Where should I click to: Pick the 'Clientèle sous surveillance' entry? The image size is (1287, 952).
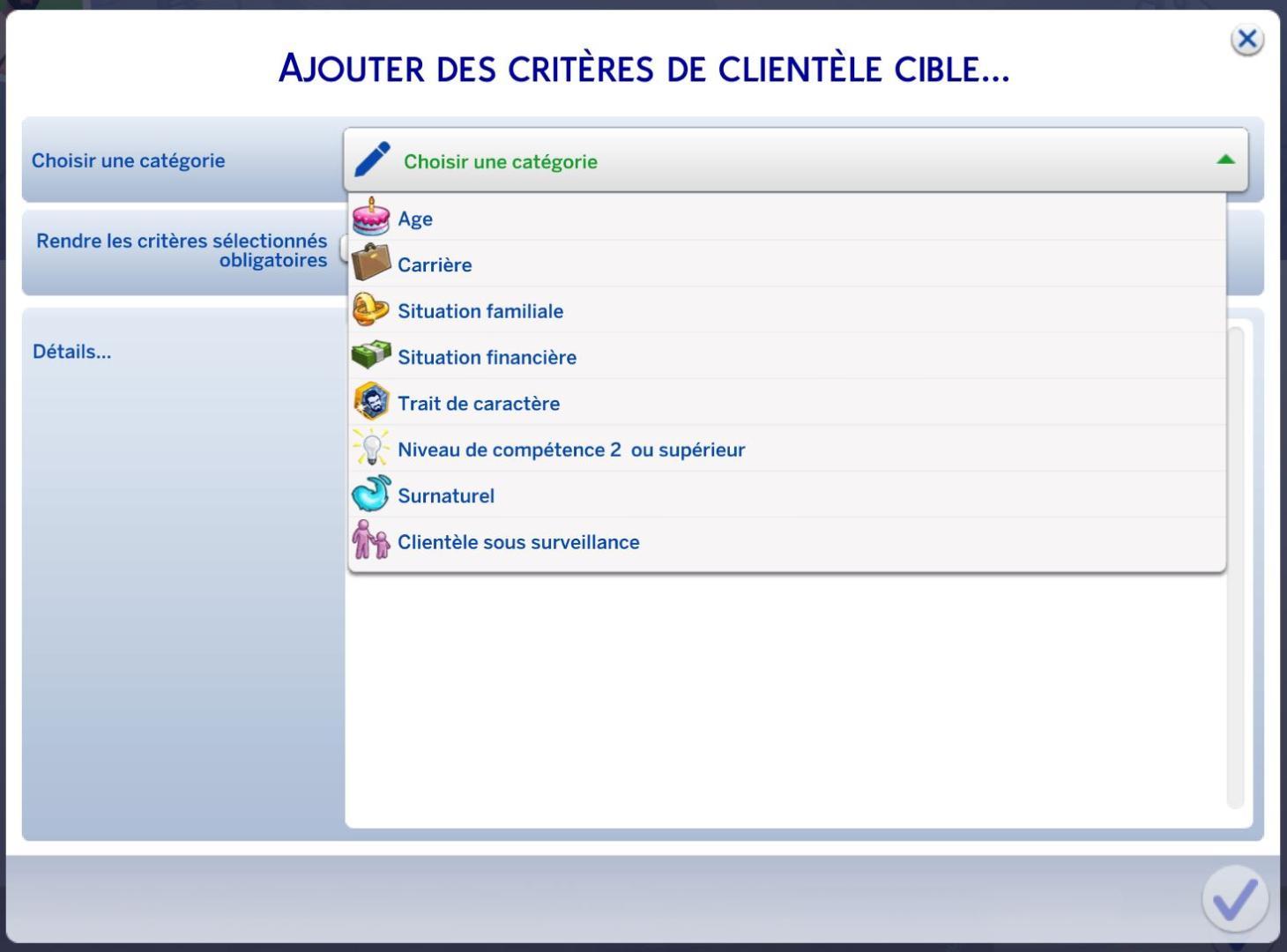coord(518,542)
